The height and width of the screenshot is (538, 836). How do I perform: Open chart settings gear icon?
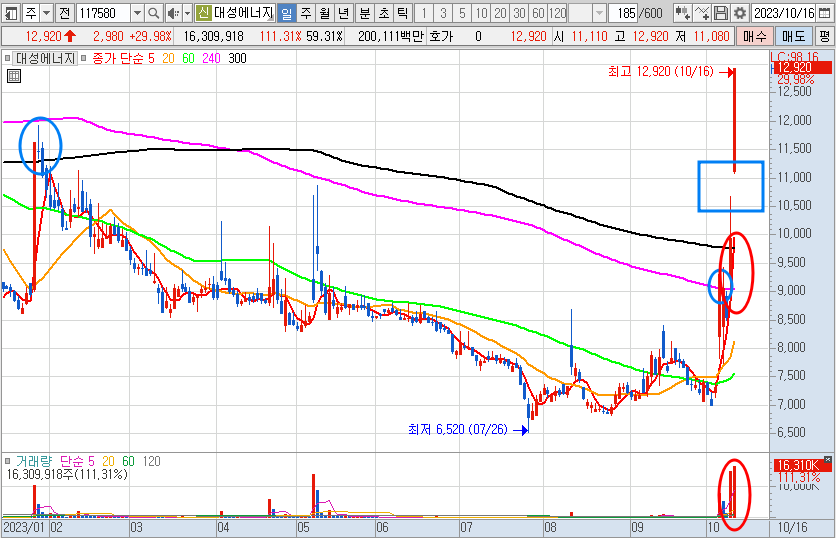click(x=739, y=13)
